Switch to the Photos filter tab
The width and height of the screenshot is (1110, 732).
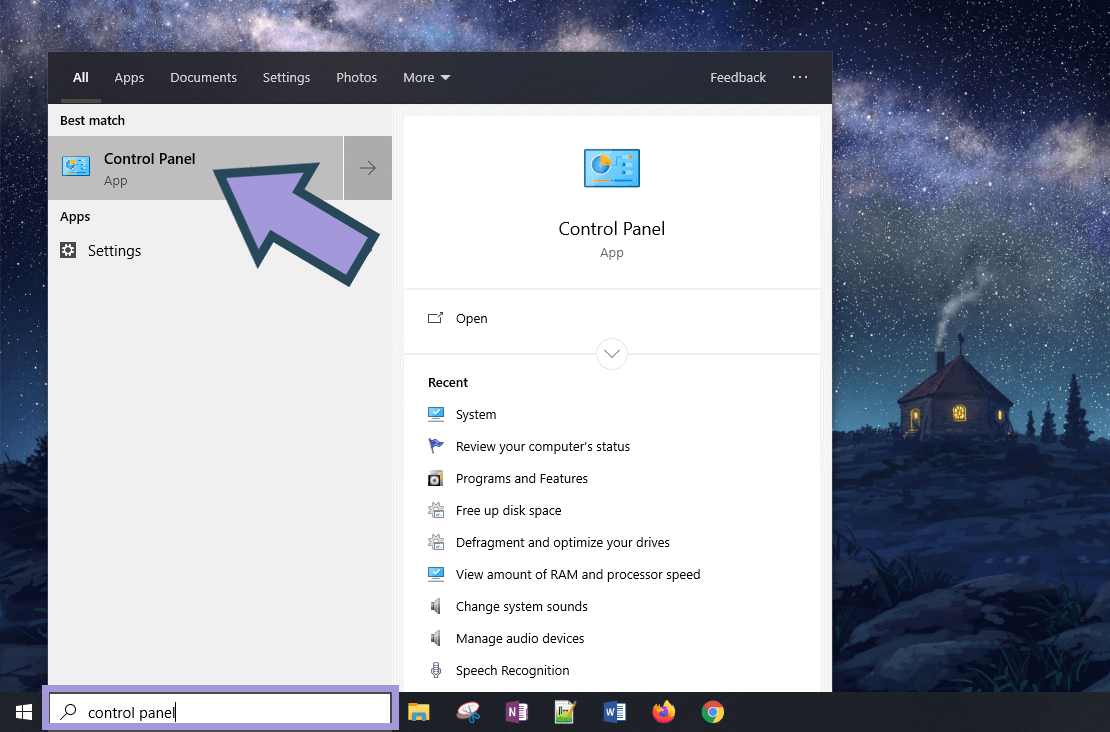[356, 77]
